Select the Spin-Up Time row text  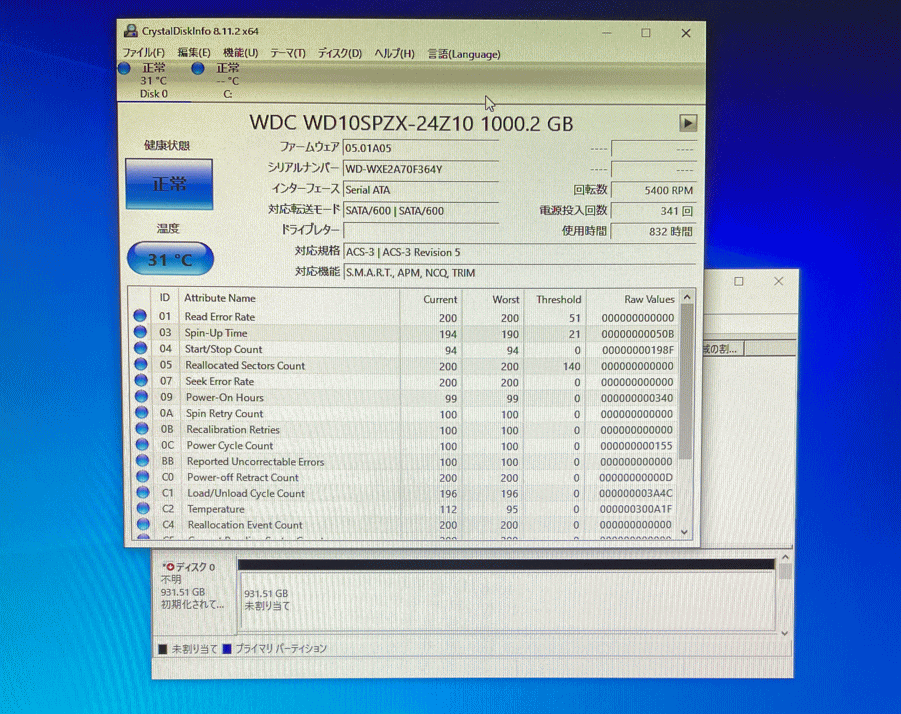[x=215, y=333]
